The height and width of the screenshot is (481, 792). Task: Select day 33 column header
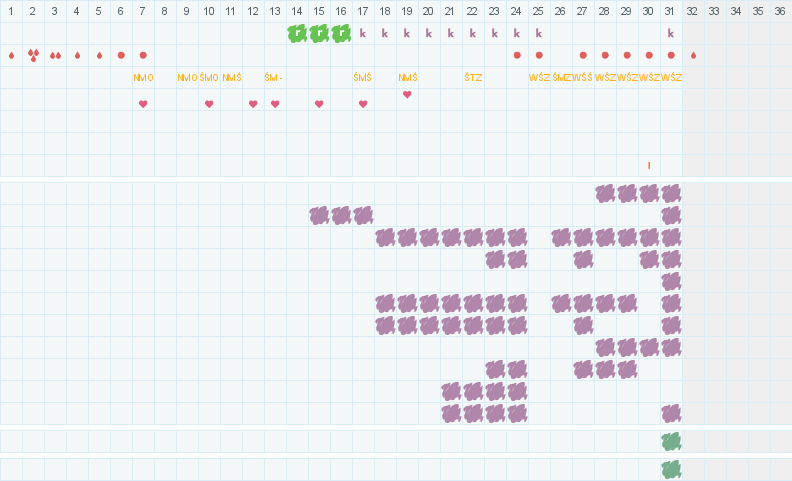click(714, 12)
